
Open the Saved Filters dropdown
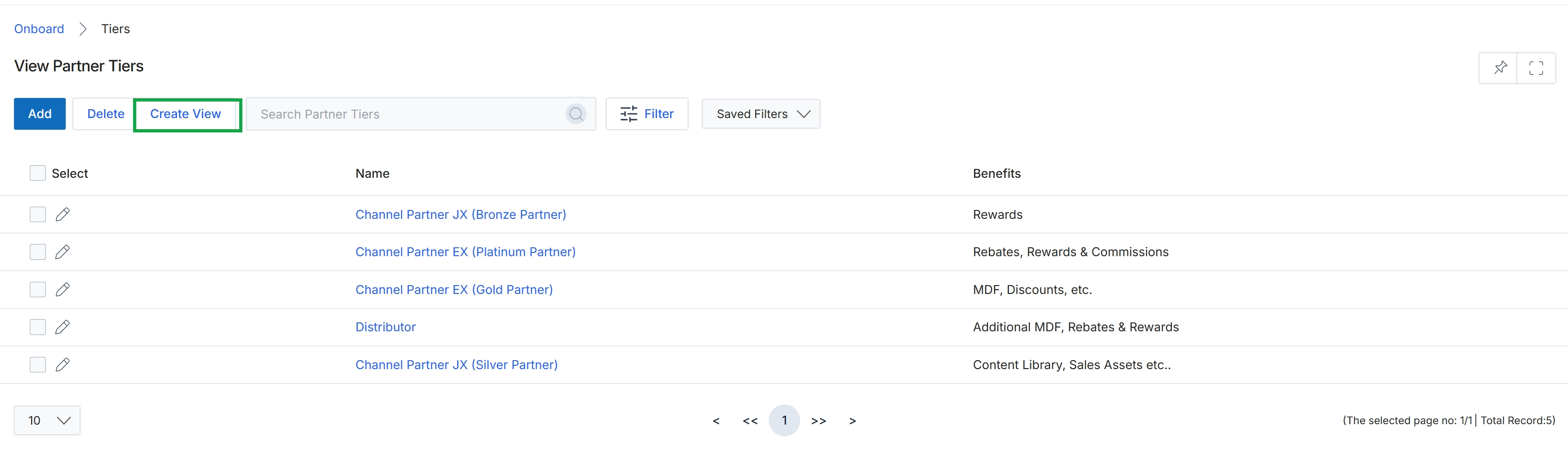tap(761, 114)
